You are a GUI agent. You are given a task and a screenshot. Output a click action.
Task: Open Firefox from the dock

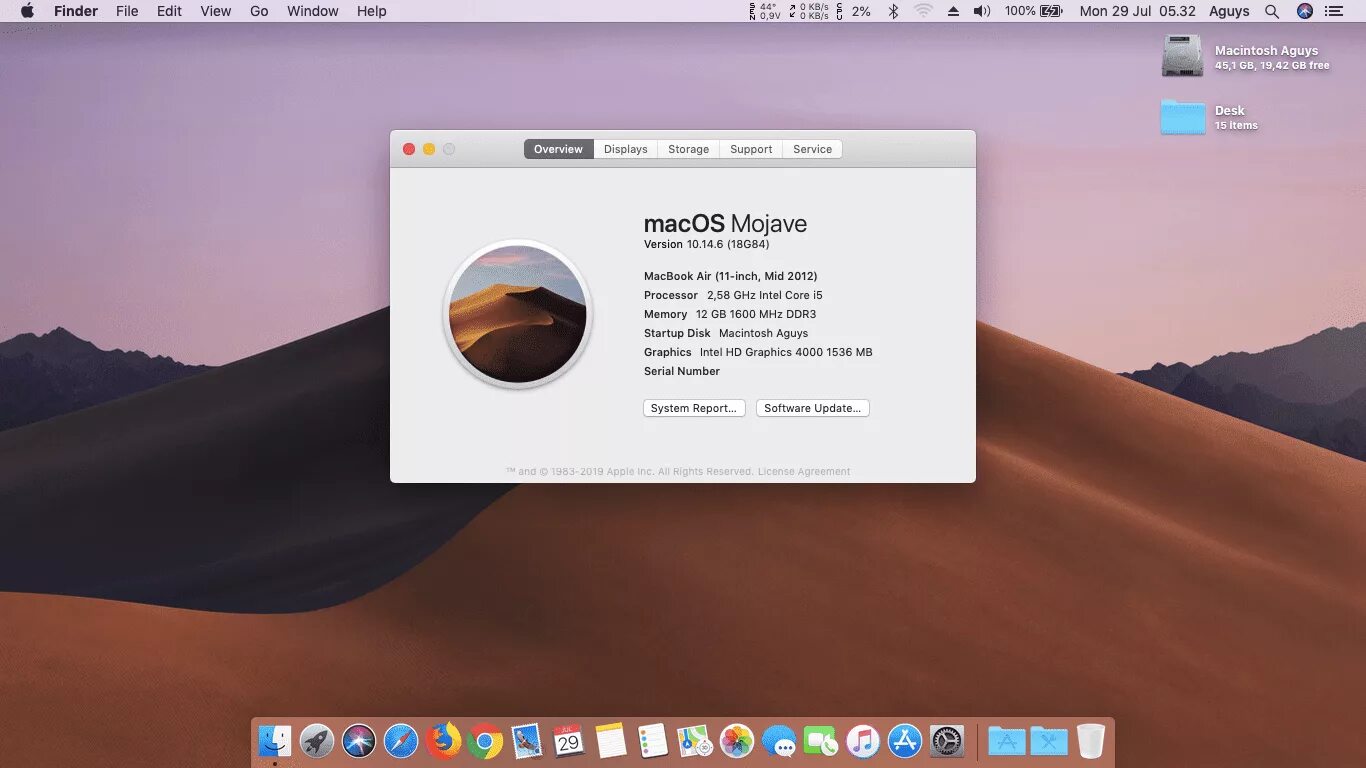(x=443, y=741)
